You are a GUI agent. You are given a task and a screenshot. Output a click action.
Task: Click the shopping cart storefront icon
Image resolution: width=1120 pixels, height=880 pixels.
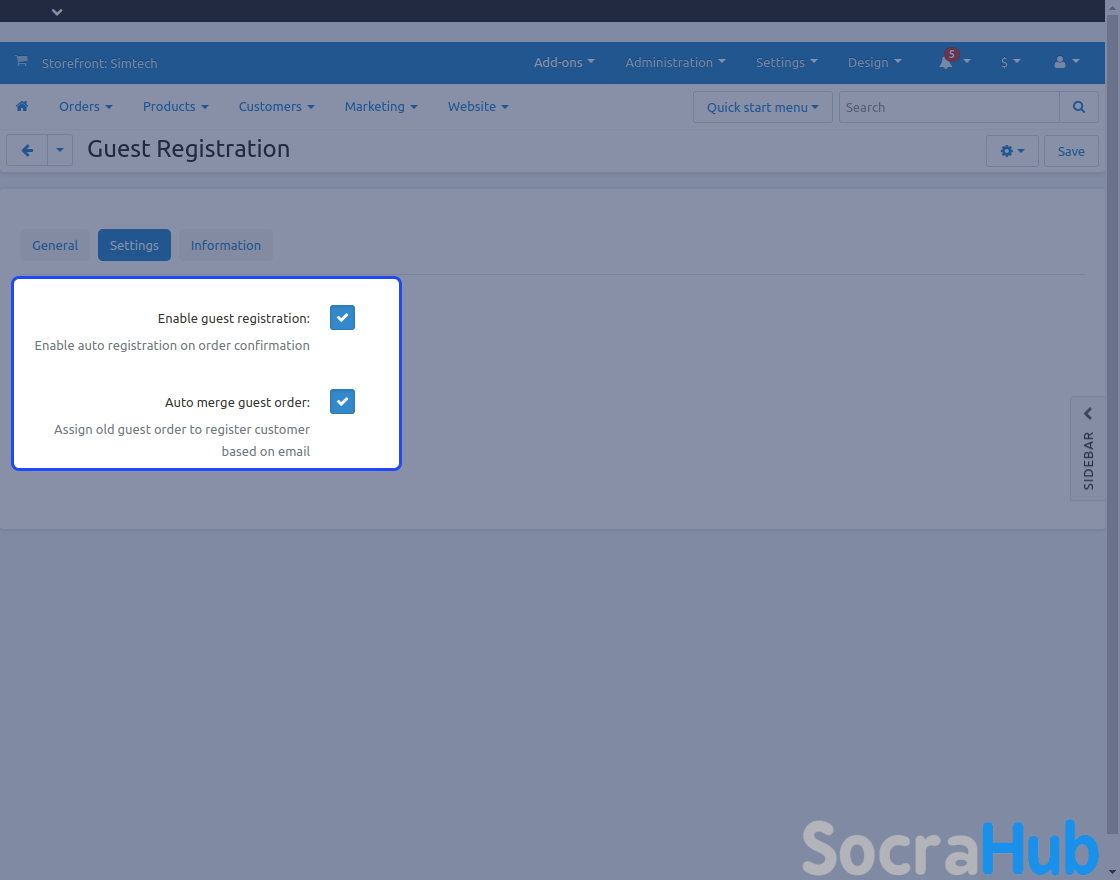point(21,61)
